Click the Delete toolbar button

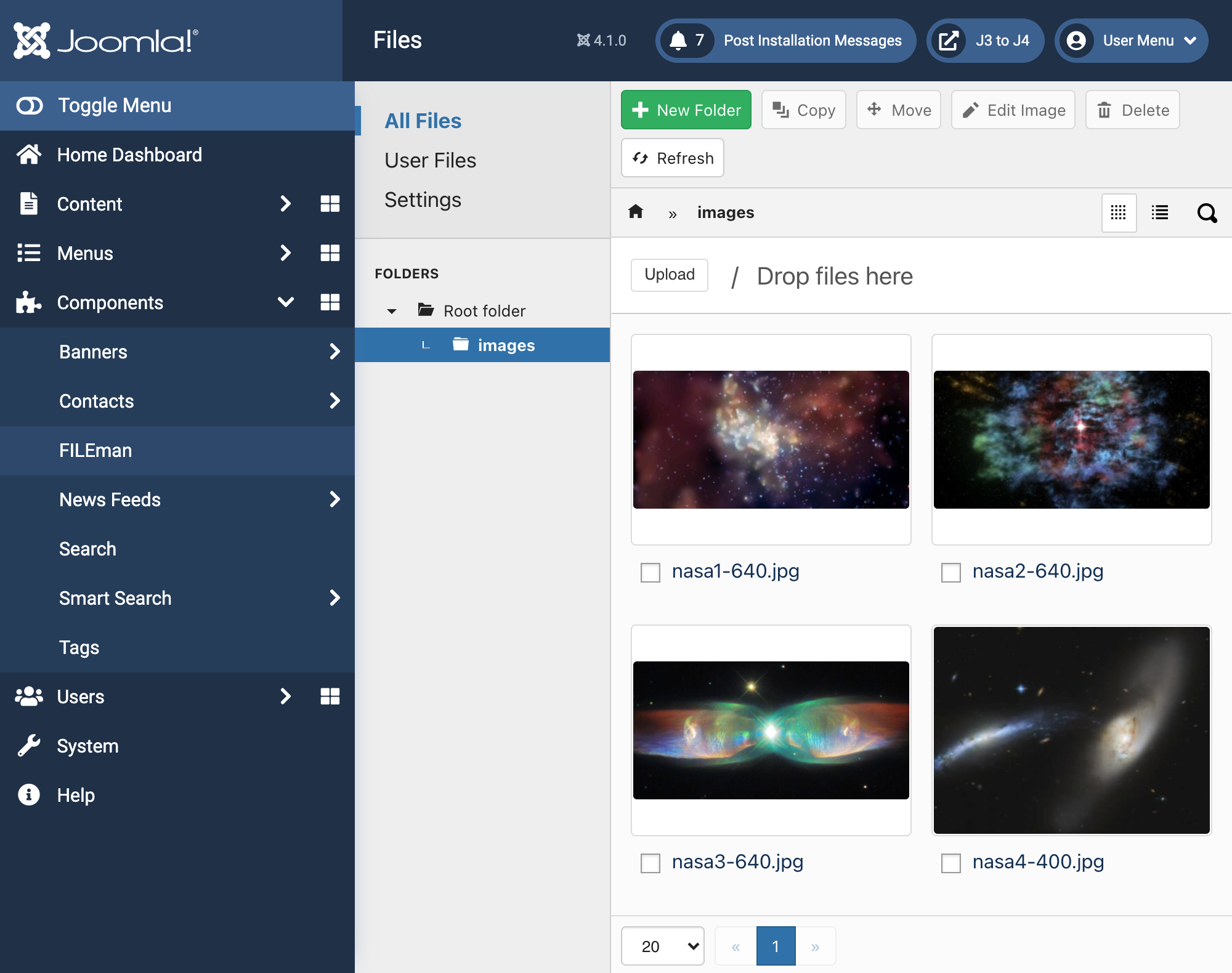tap(1133, 110)
